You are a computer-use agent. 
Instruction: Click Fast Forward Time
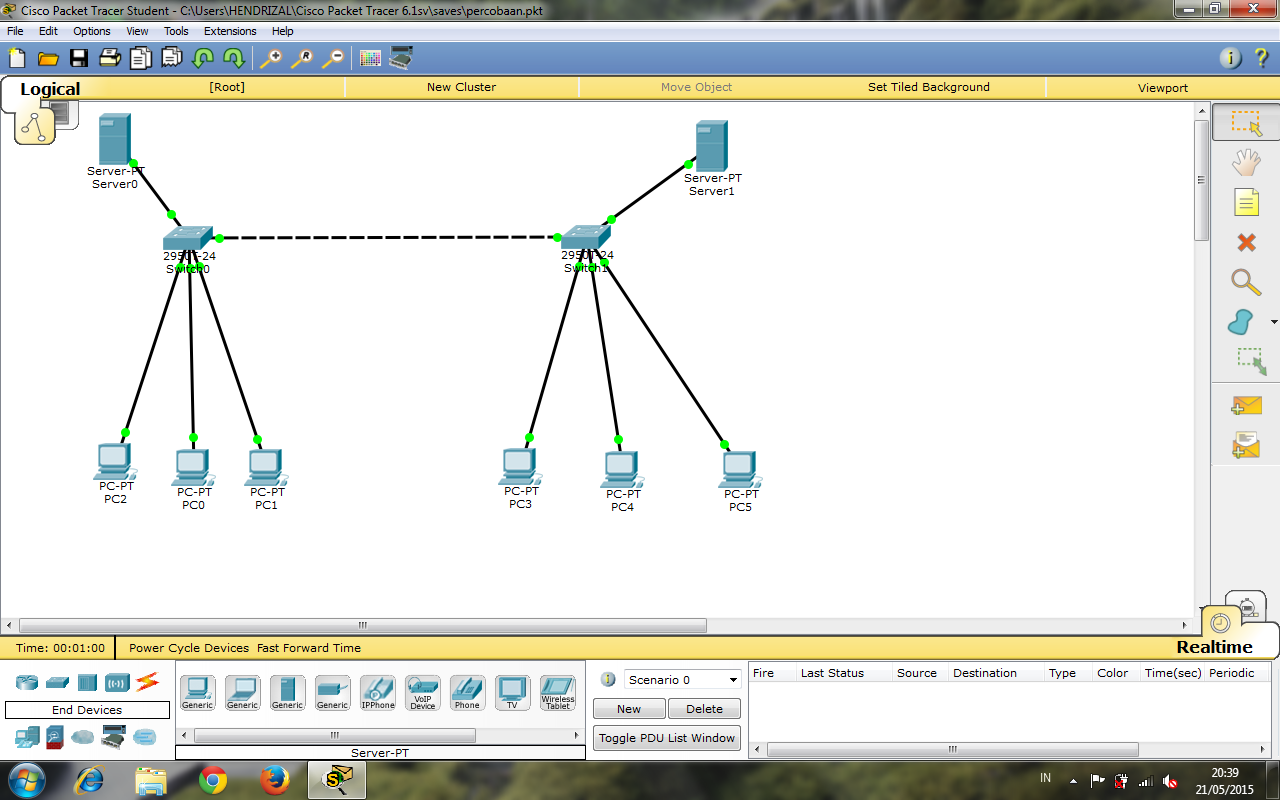click(309, 648)
